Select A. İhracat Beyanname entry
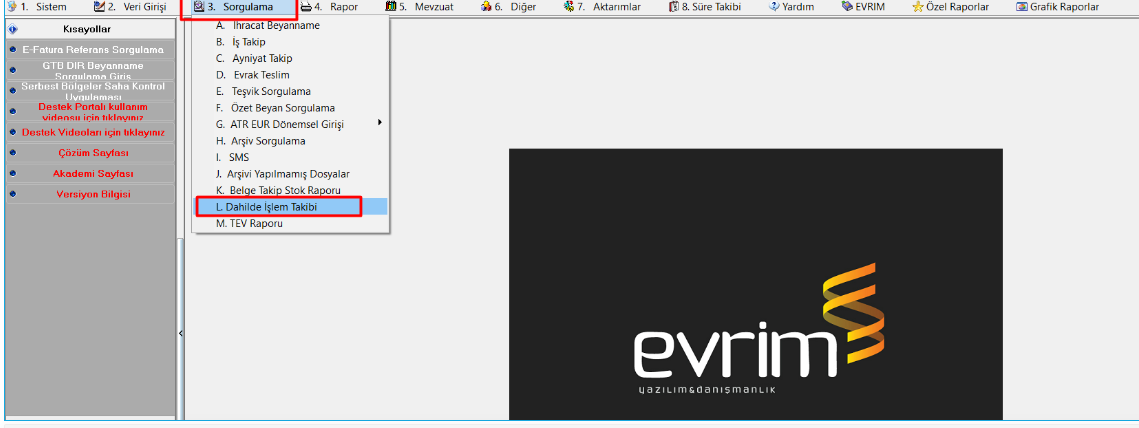The width and height of the screenshot is (1139, 428). coord(291,25)
